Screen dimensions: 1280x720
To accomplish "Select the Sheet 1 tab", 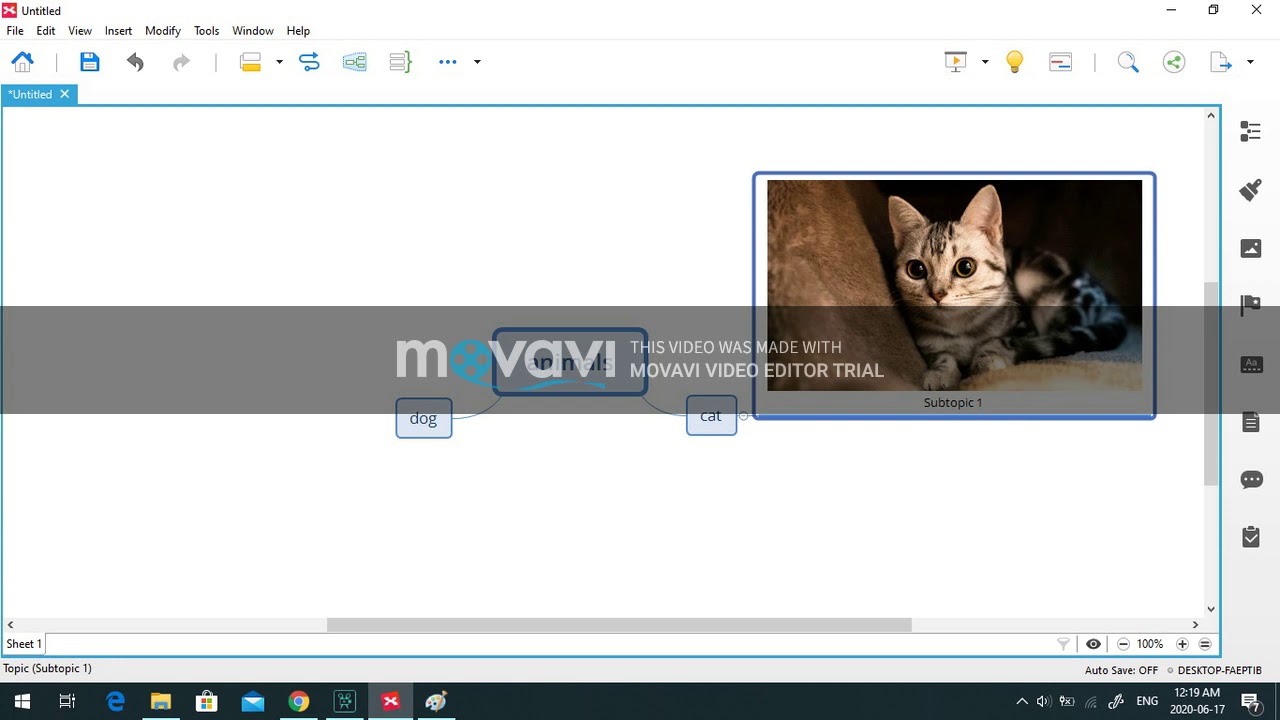I will 24,644.
